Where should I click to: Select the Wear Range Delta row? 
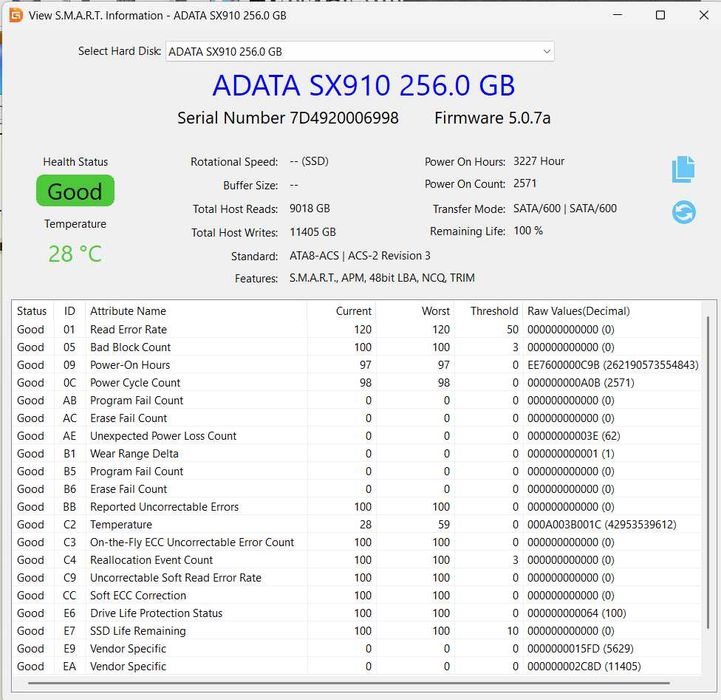[357, 453]
